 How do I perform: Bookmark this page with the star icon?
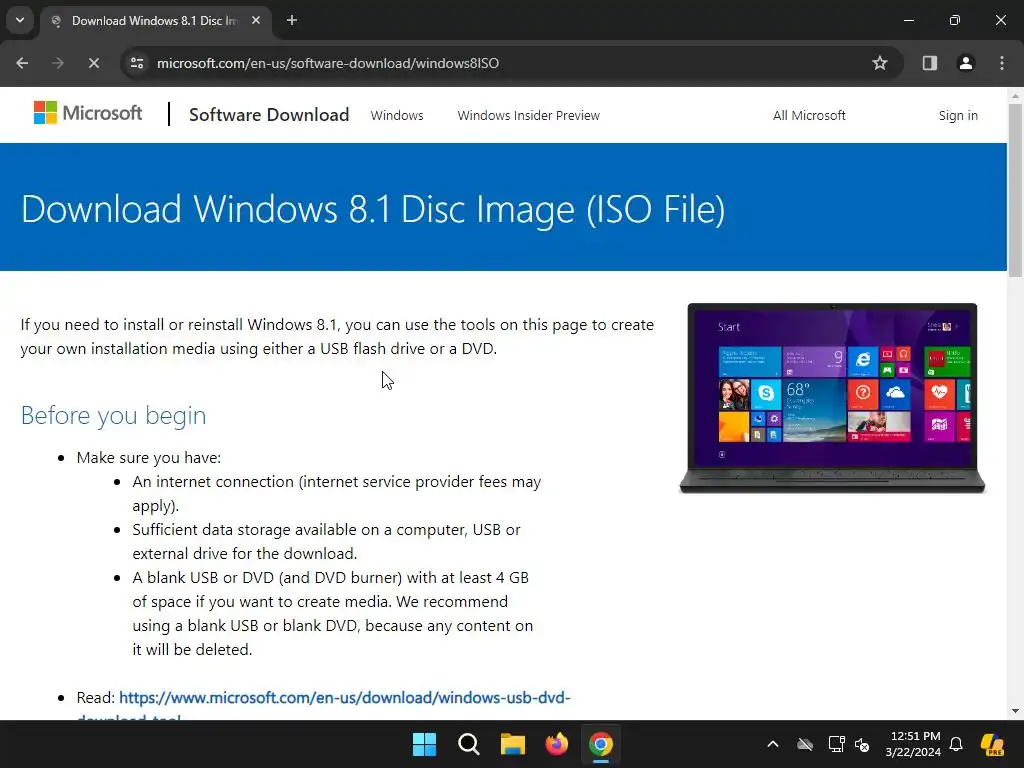tap(880, 63)
